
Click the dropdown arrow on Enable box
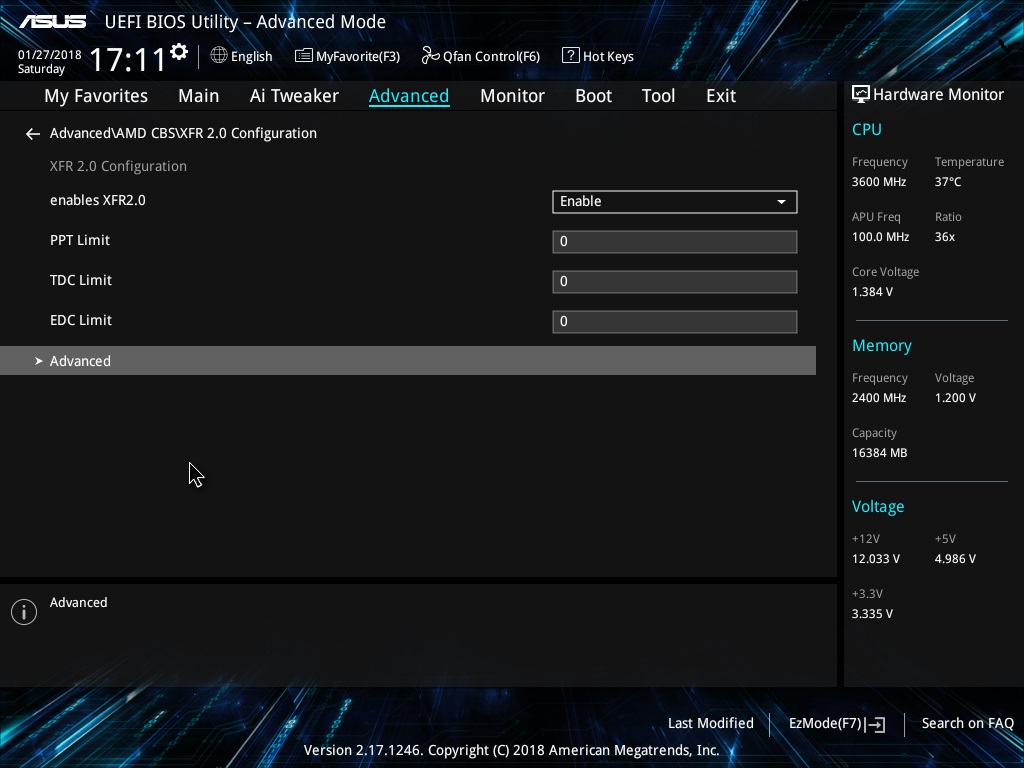click(x=781, y=202)
